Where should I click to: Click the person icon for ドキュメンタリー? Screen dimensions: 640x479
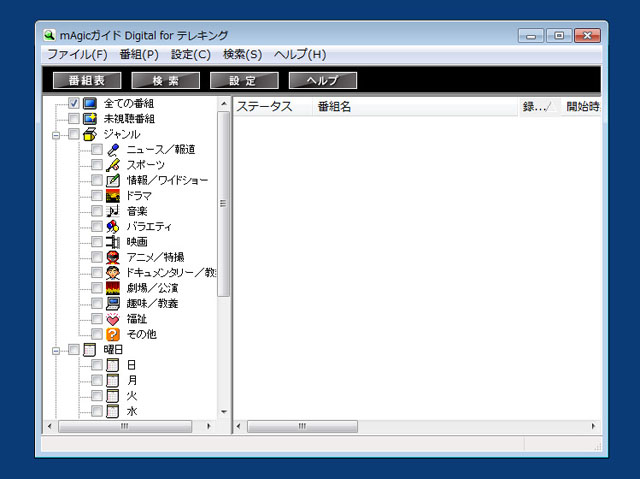coord(113,273)
